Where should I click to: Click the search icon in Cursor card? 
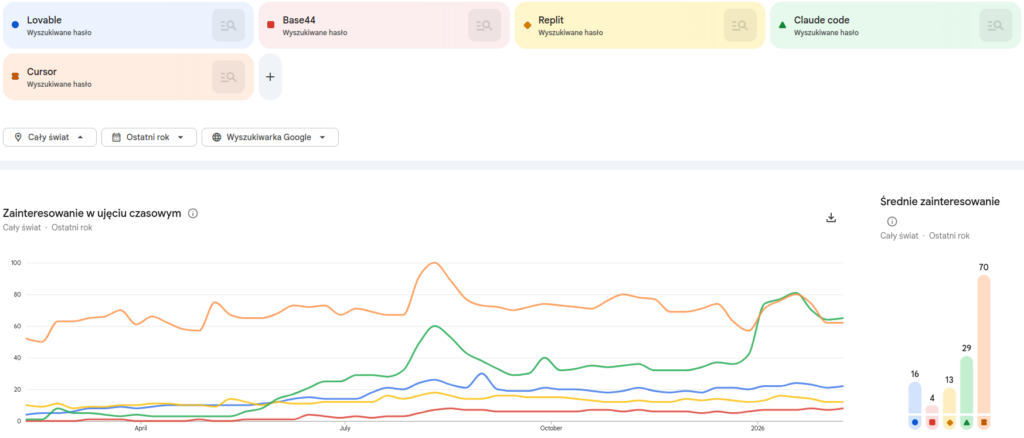[x=228, y=77]
